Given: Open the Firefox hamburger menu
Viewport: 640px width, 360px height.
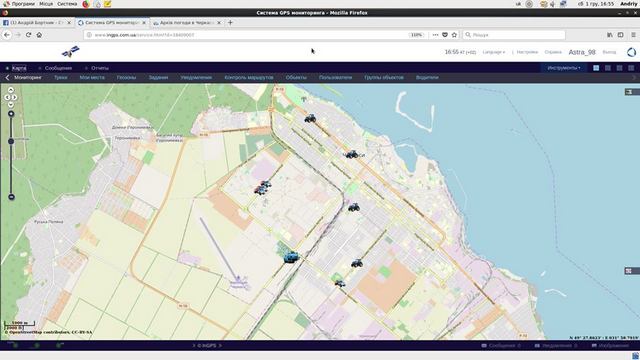Looking at the screenshot, I should point(633,35).
